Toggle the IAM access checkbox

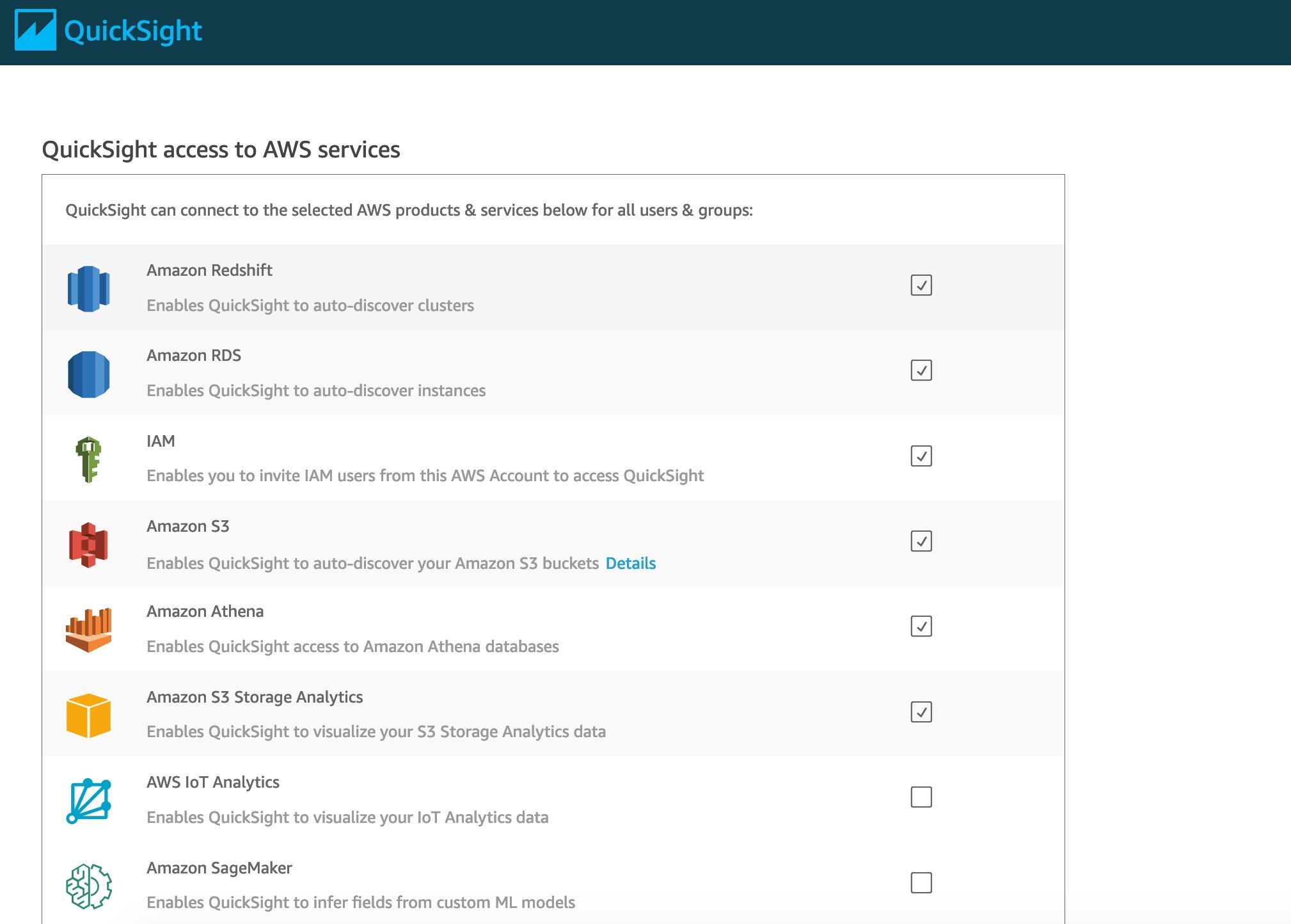click(921, 456)
